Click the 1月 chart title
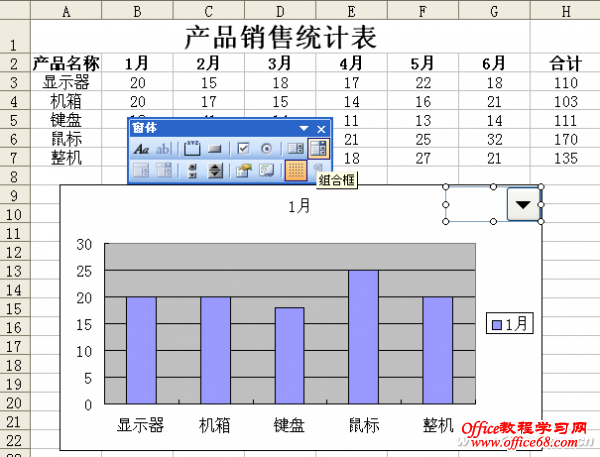 [299, 207]
